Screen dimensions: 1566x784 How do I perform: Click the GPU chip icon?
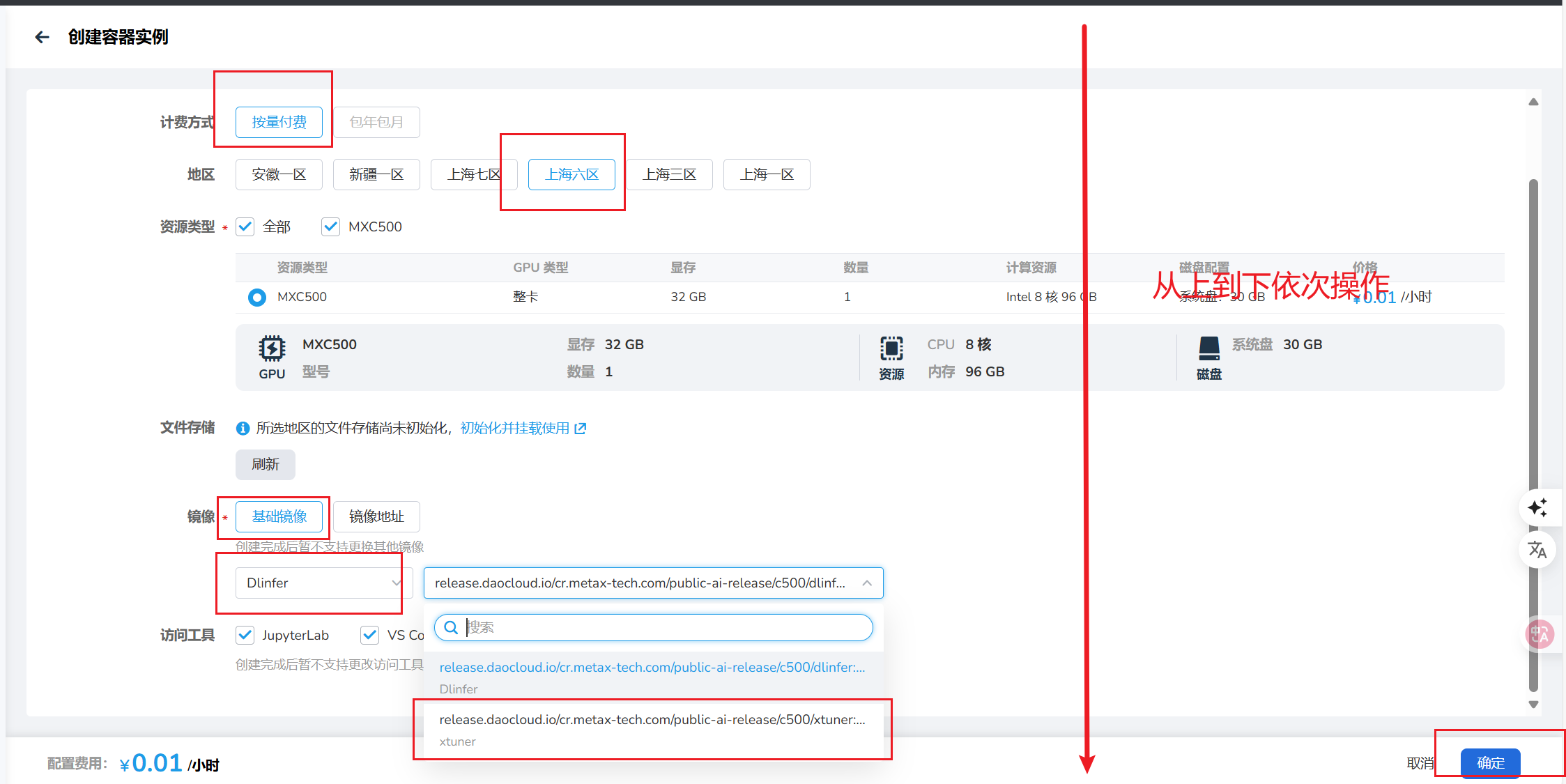(272, 348)
